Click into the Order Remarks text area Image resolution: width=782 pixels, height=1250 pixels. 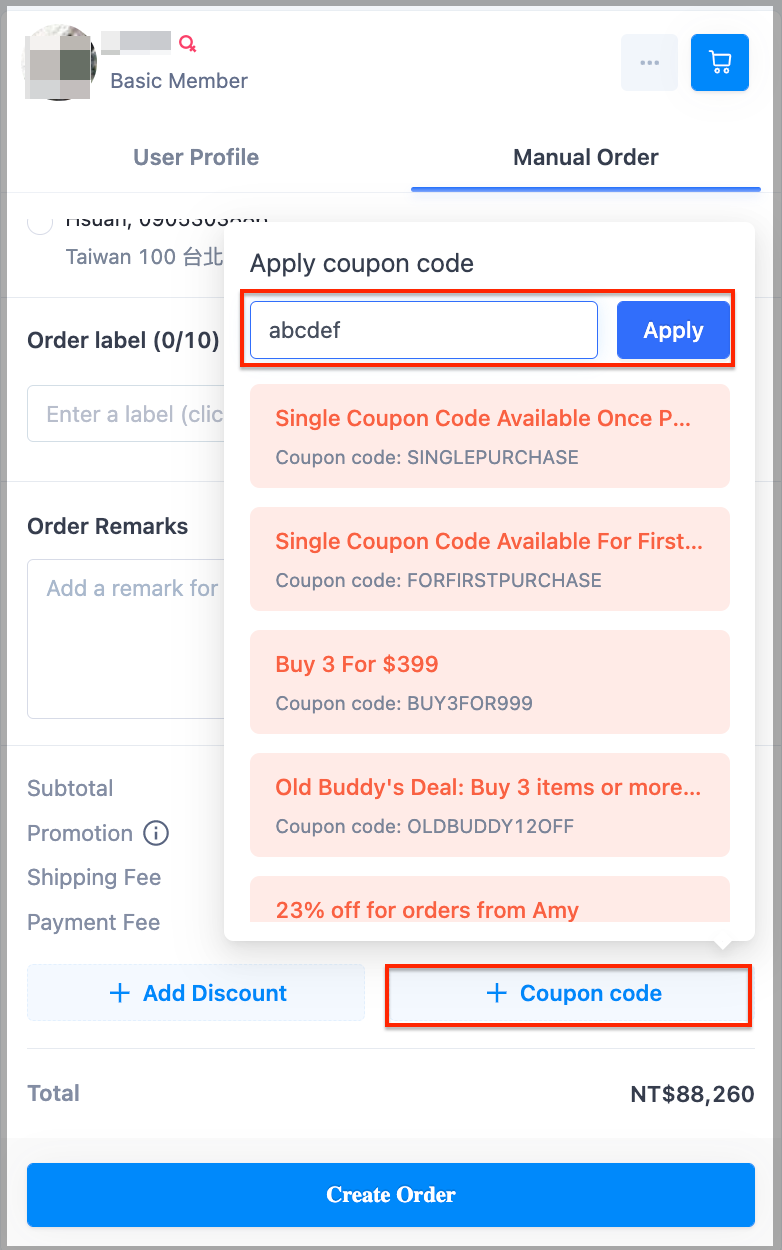click(125, 638)
